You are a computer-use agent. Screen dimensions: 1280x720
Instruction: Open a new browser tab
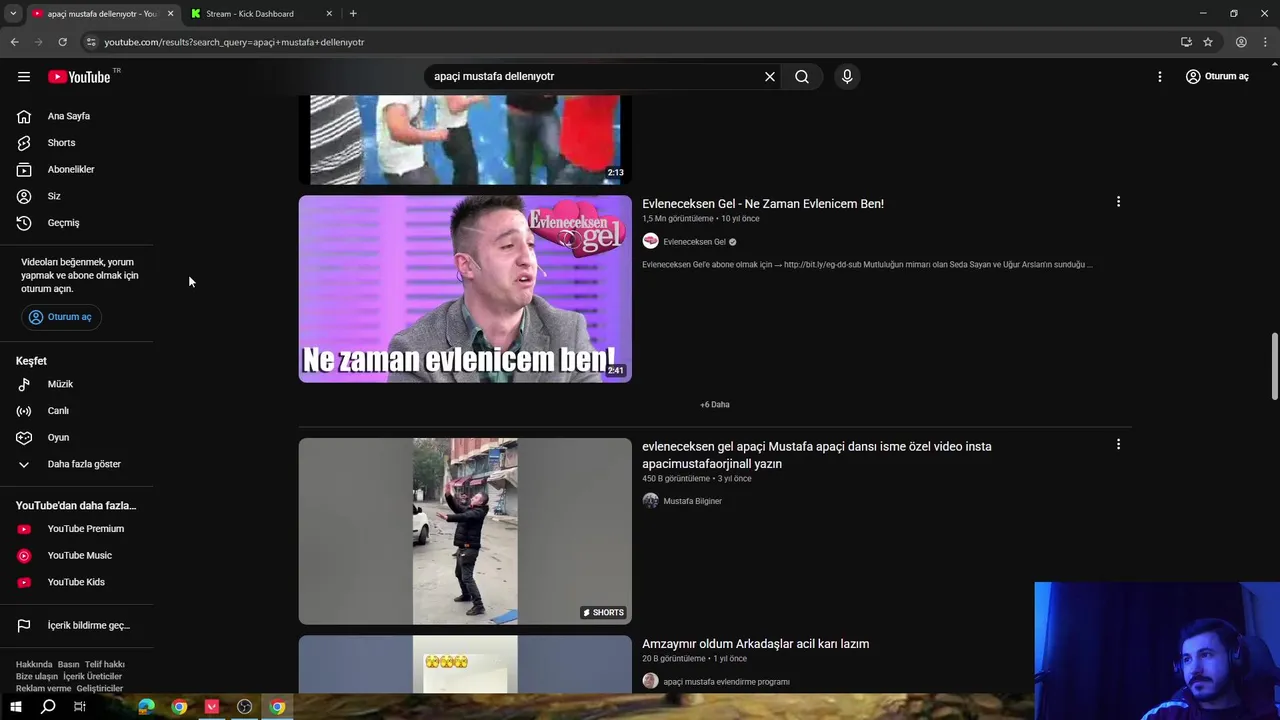pos(353,14)
